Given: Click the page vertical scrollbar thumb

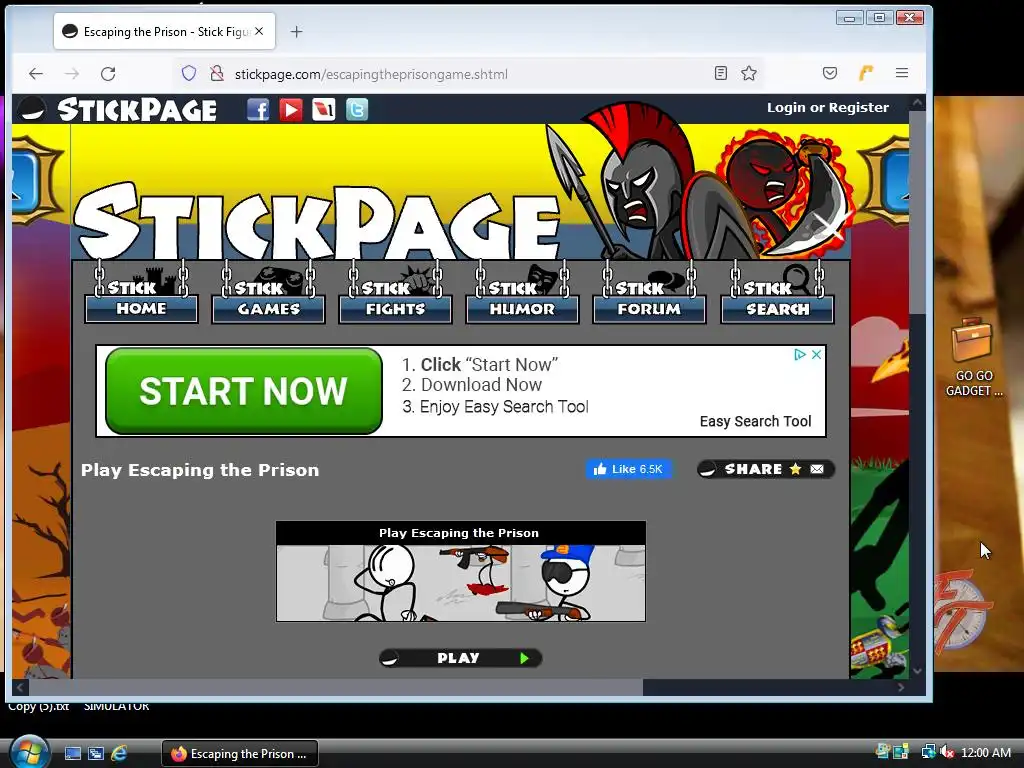Looking at the screenshot, I should (918, 212).
